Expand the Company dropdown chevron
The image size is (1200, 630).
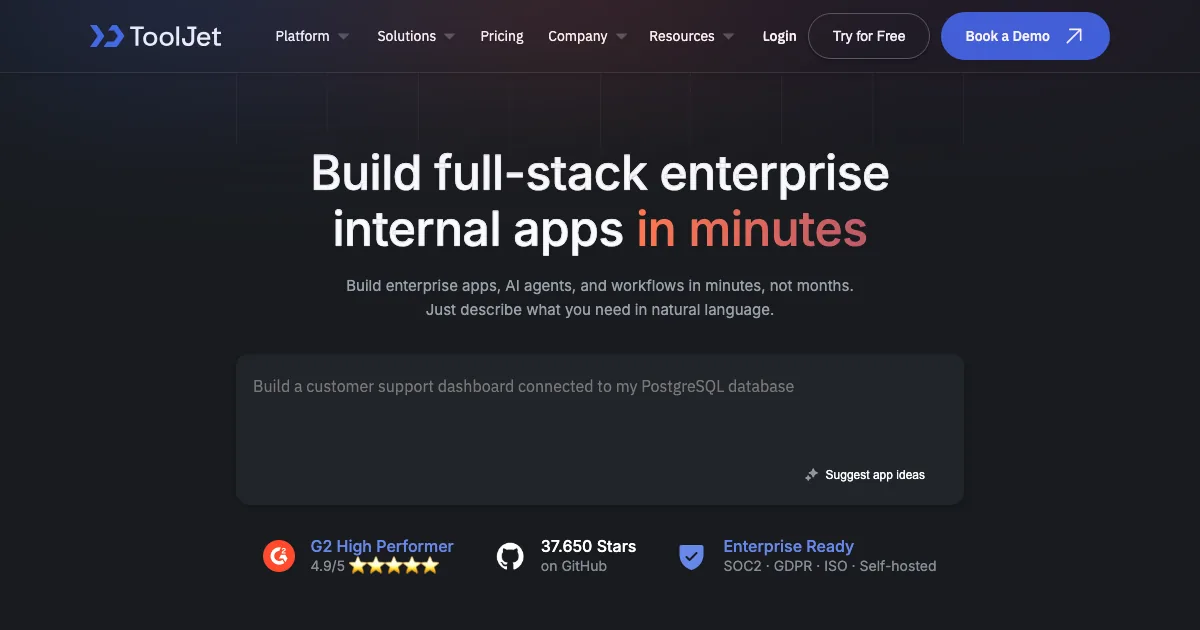(x=621, y=37)
